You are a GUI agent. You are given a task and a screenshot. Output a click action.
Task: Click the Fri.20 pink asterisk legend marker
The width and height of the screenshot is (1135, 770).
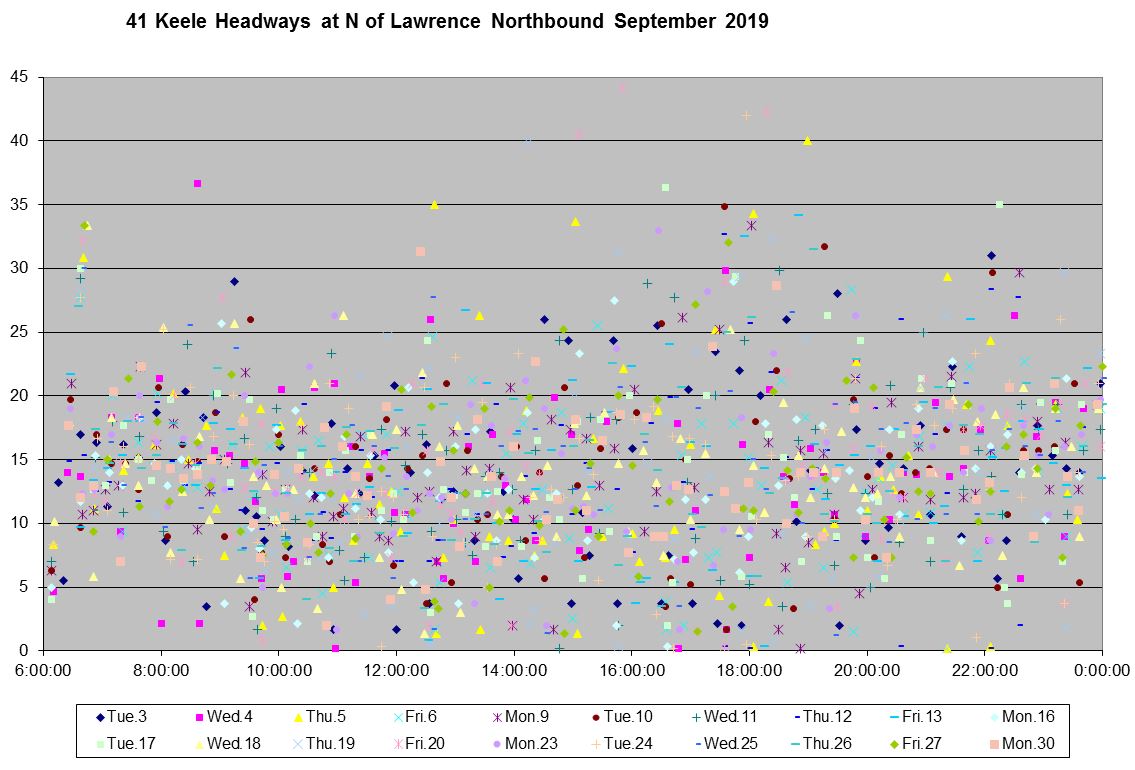397,744
